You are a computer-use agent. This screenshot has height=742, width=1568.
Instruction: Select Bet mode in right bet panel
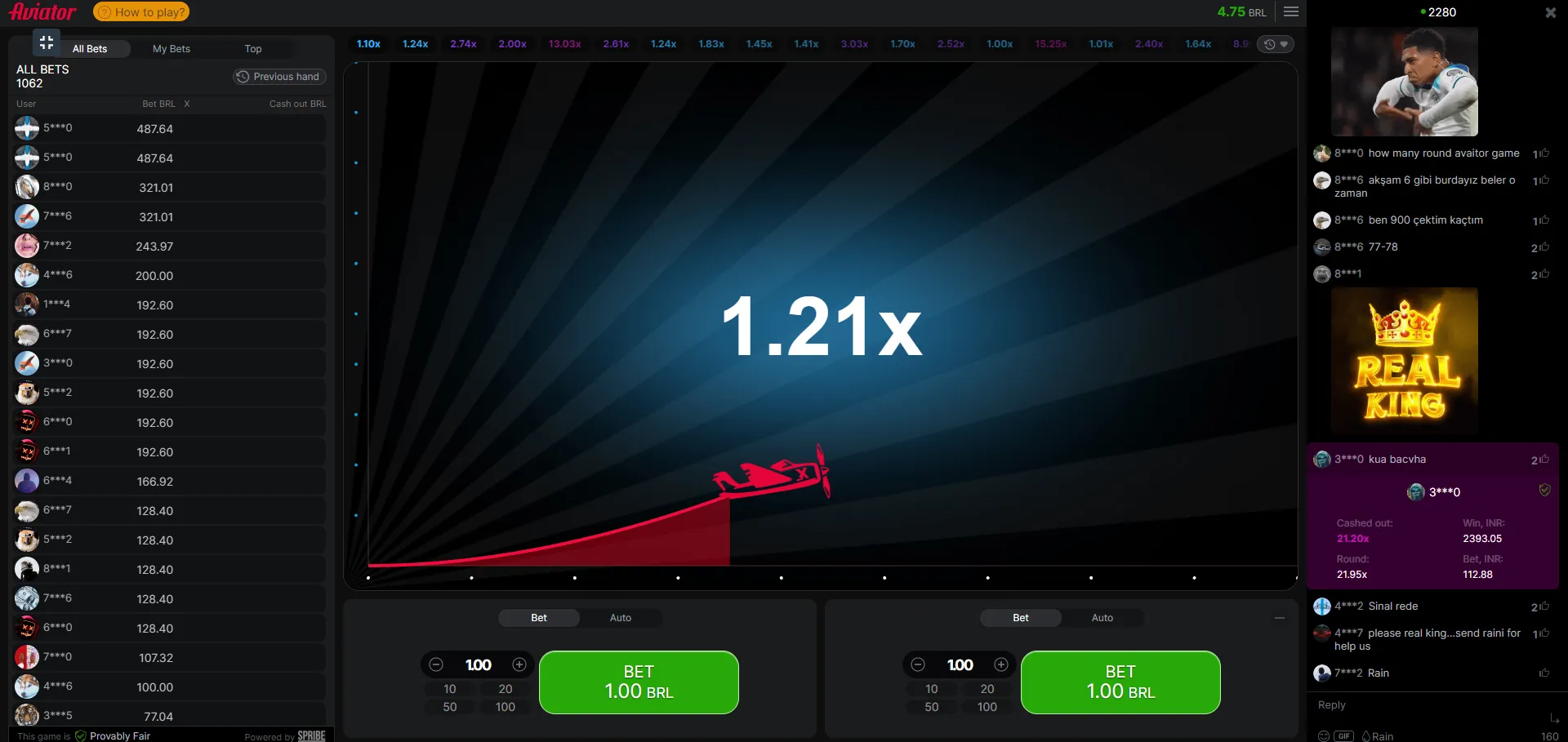(x=1021, y=618)
